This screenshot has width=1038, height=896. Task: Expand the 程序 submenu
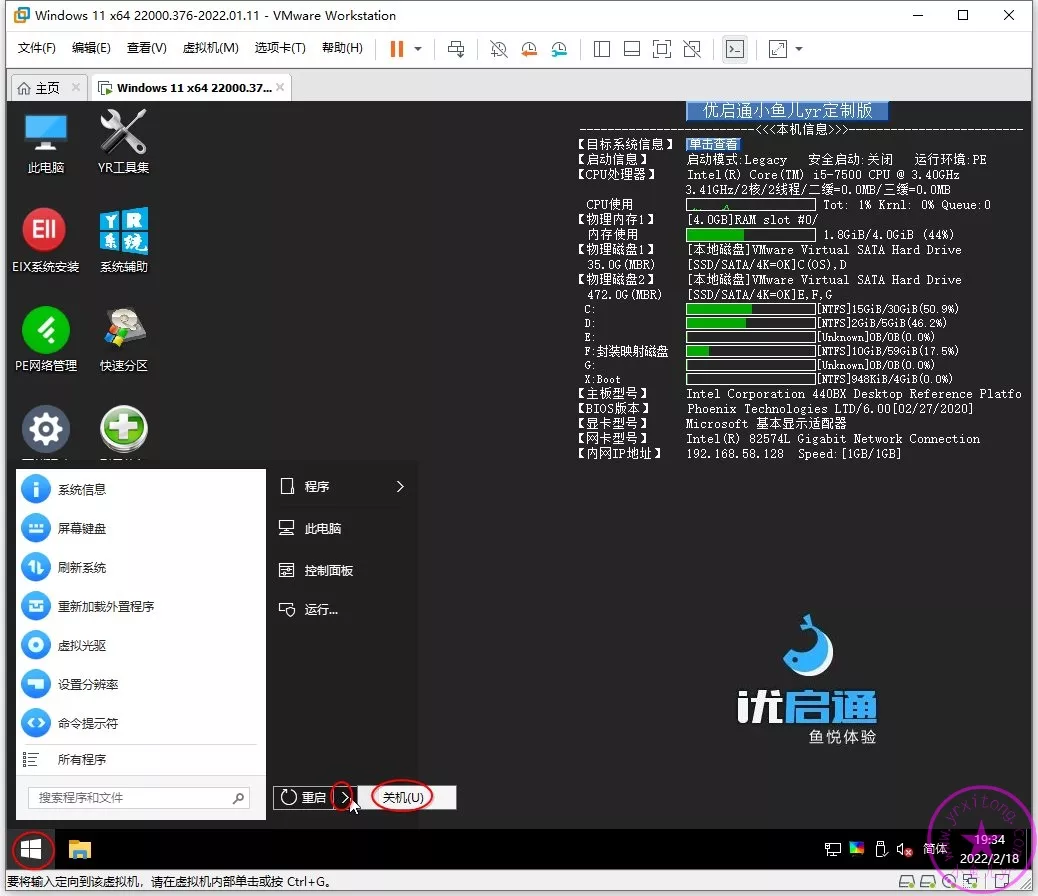tap(400, 487)
